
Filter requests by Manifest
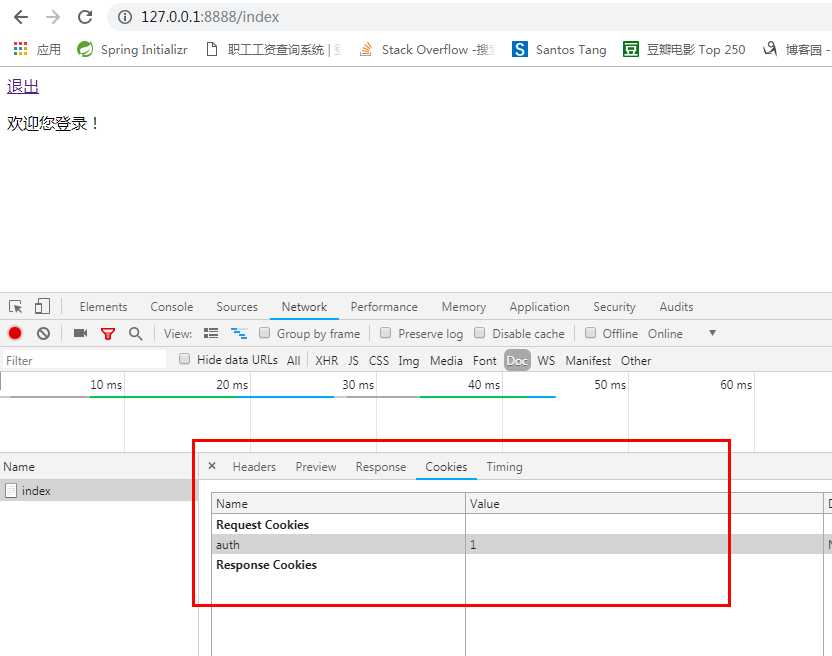(x=588, y=360)
